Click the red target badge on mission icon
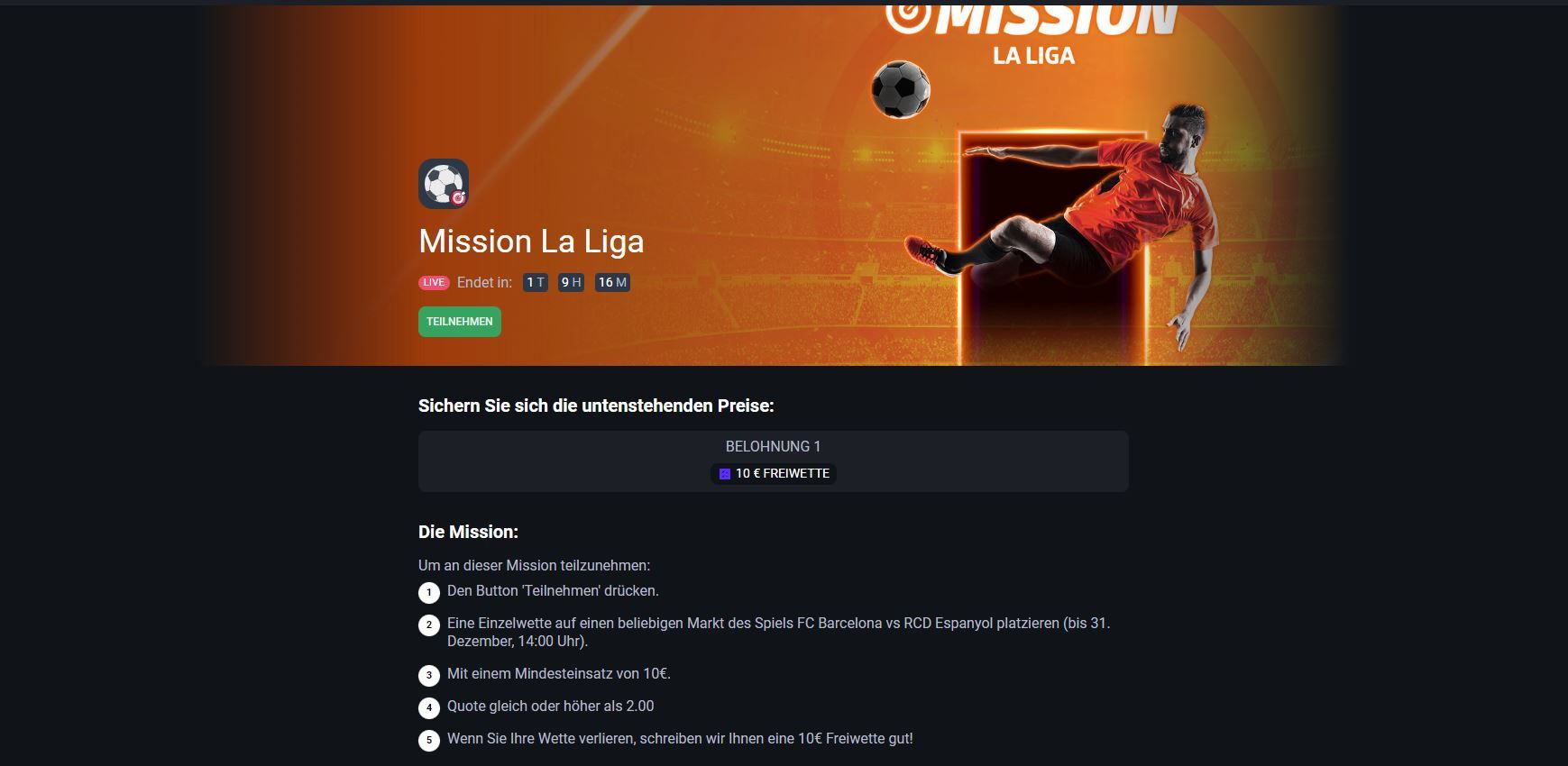Screen dimensions: 1568x766 point(458,197)
